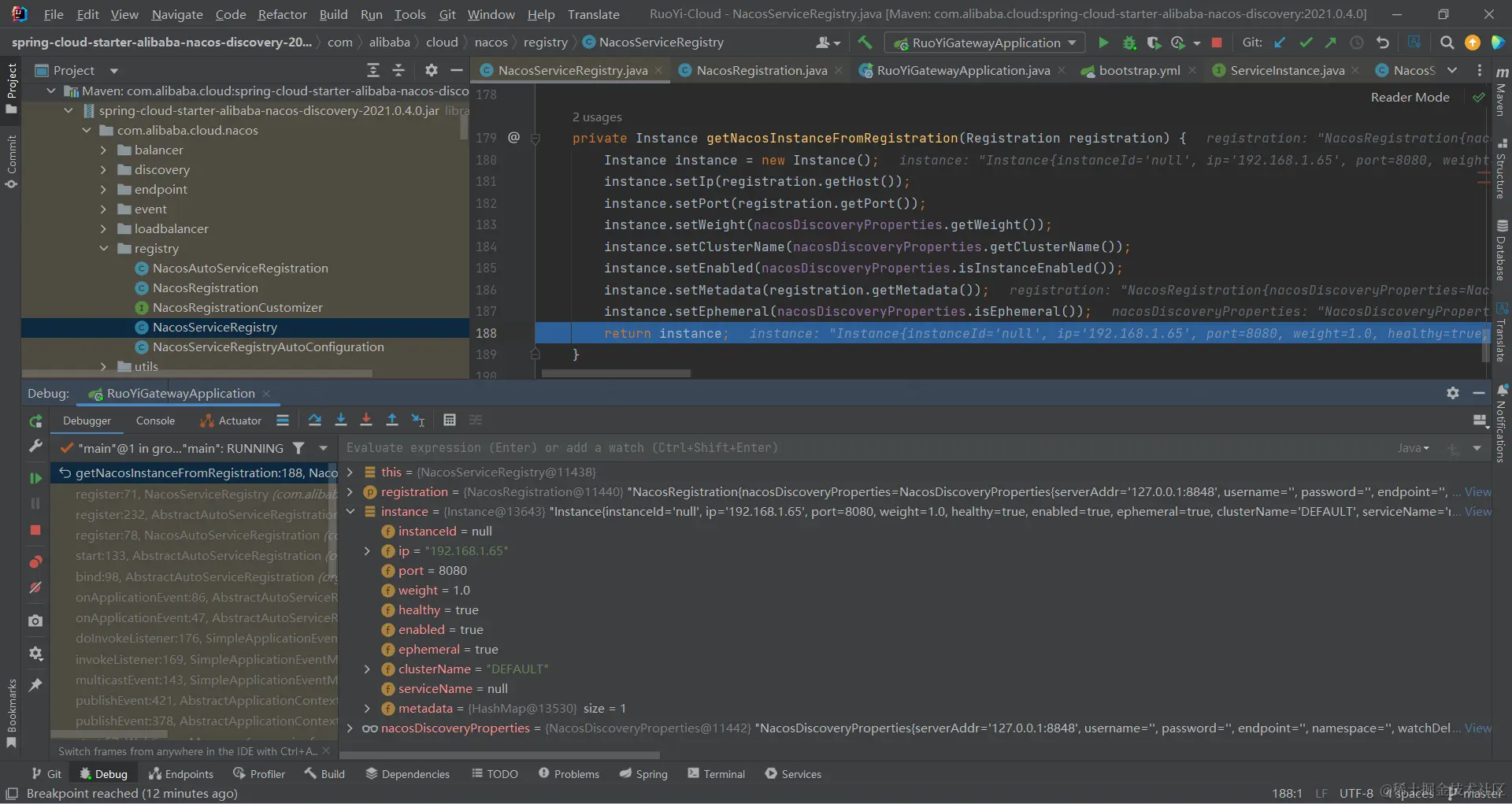Expand the discovery package folder
This screenshot has height=804, width=1512.
103,170
